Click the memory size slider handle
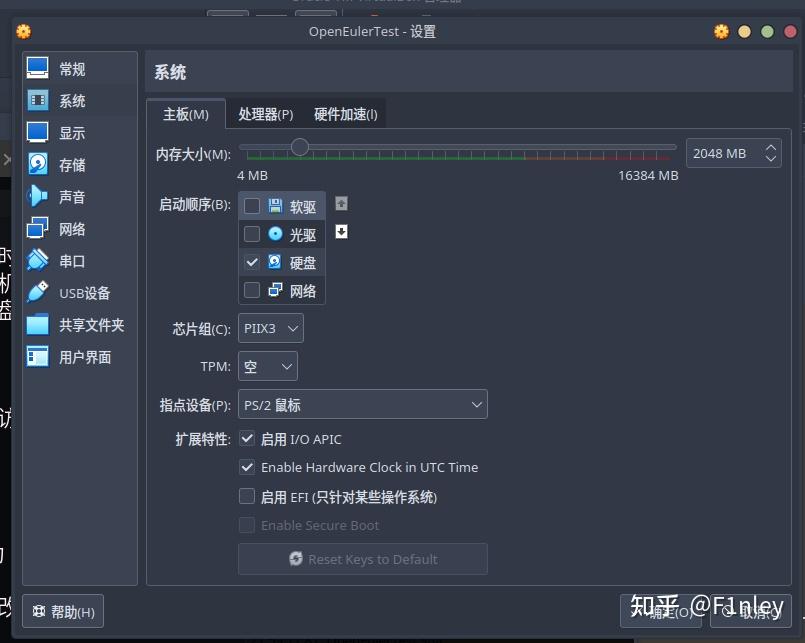 300,147
